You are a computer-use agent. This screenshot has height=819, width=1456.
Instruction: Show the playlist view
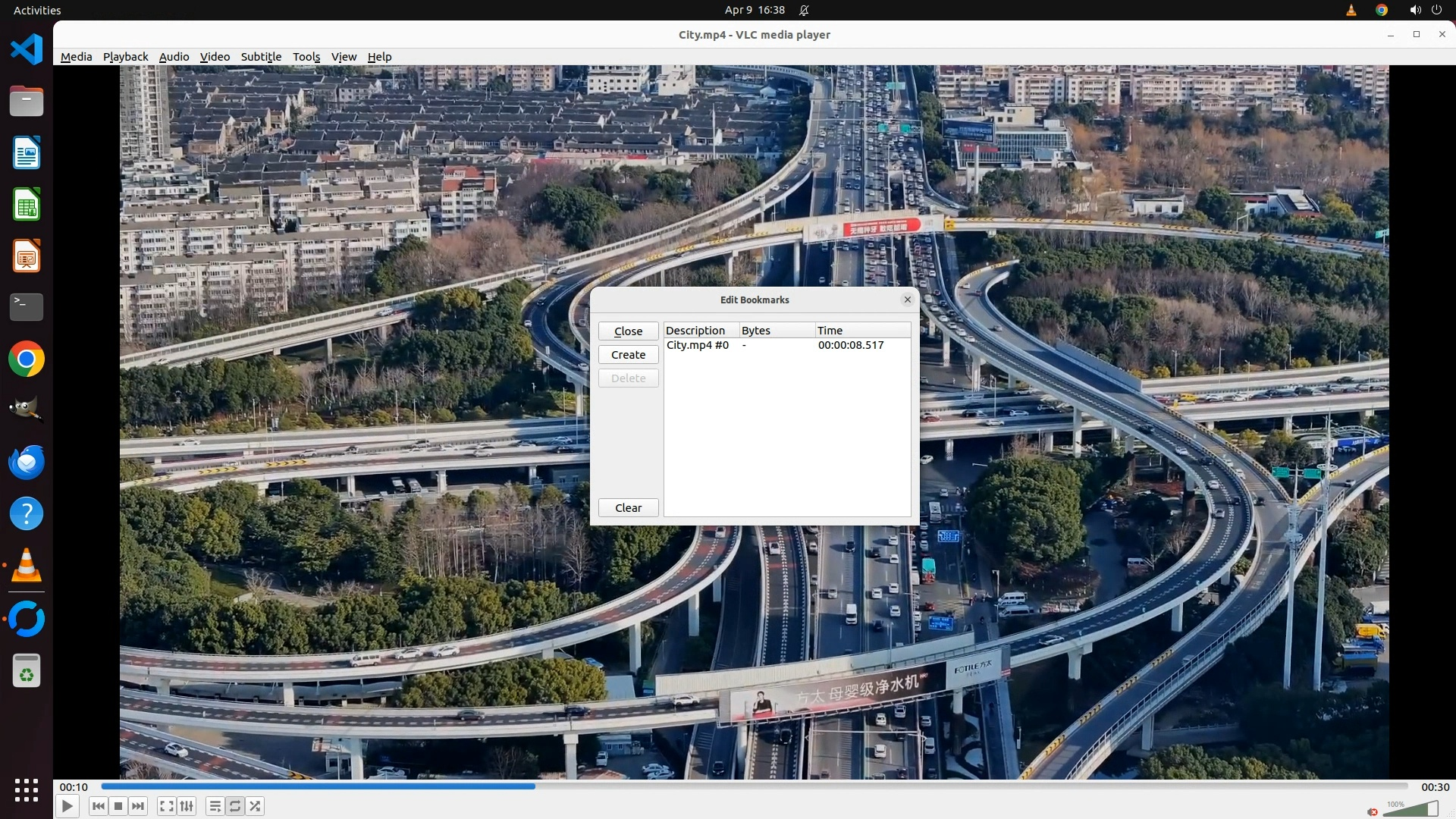point(215,806)
